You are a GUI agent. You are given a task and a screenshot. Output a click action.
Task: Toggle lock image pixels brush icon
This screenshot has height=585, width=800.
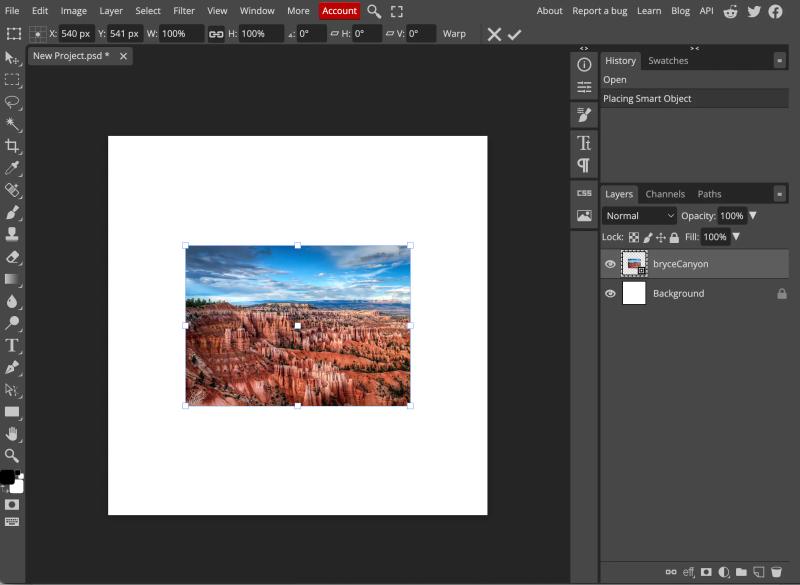click(647, 237)
